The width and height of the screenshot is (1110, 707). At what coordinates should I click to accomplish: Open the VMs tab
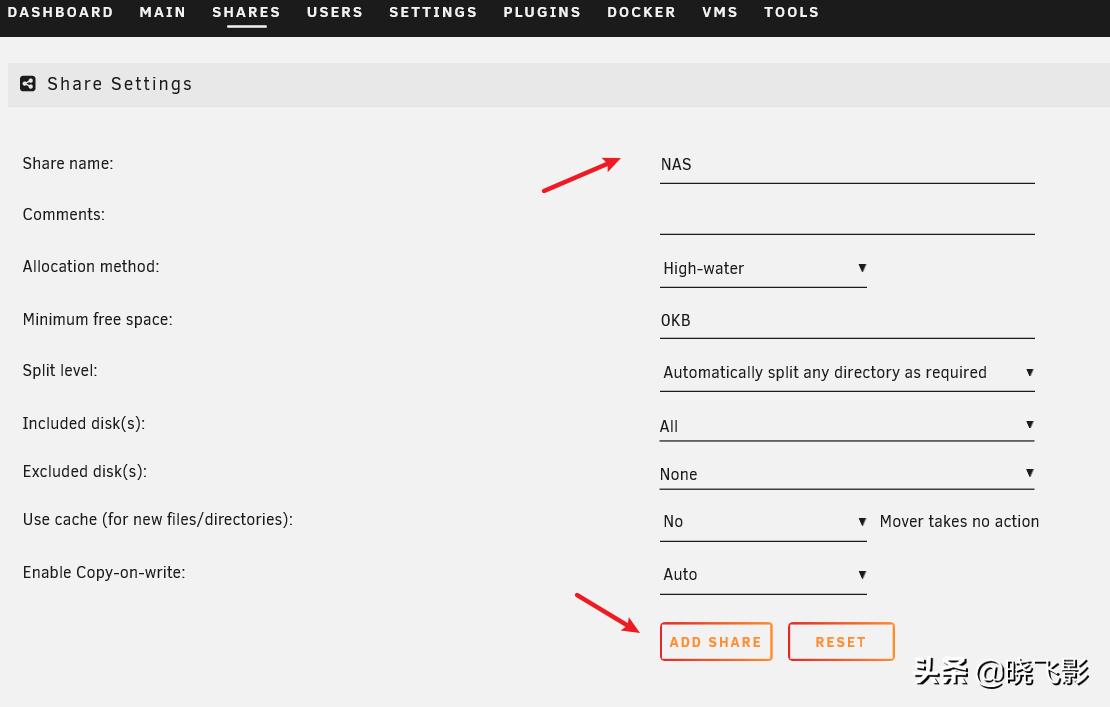720,13
